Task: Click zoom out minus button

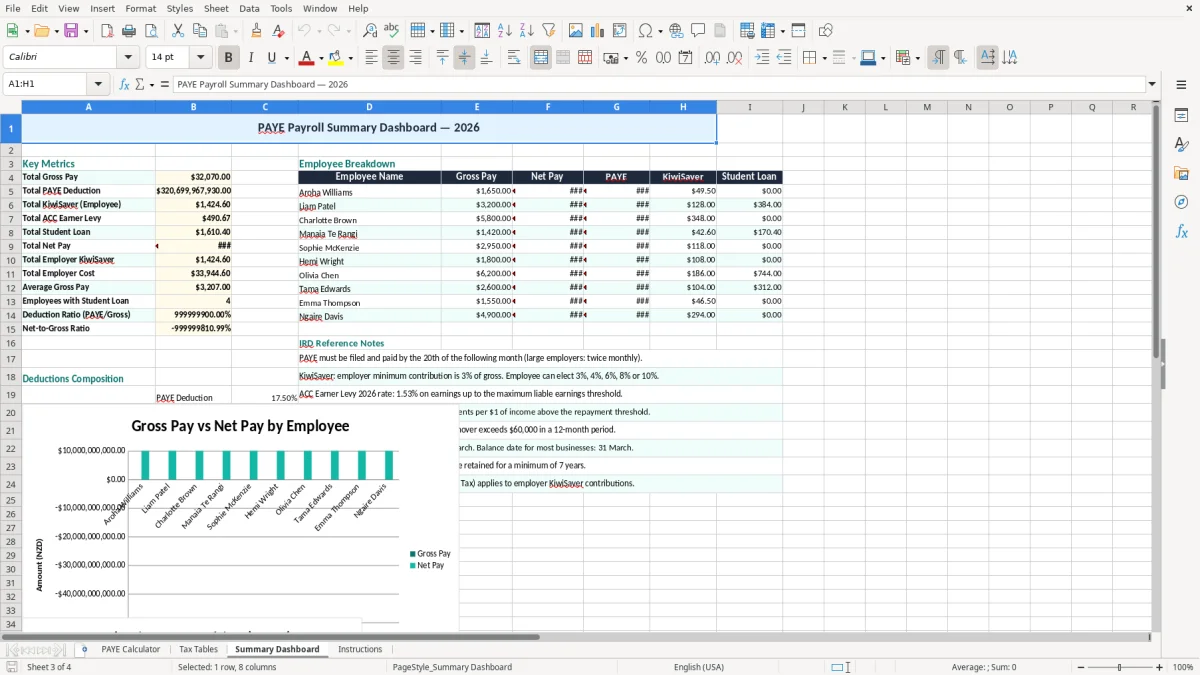Action: 1080,667
